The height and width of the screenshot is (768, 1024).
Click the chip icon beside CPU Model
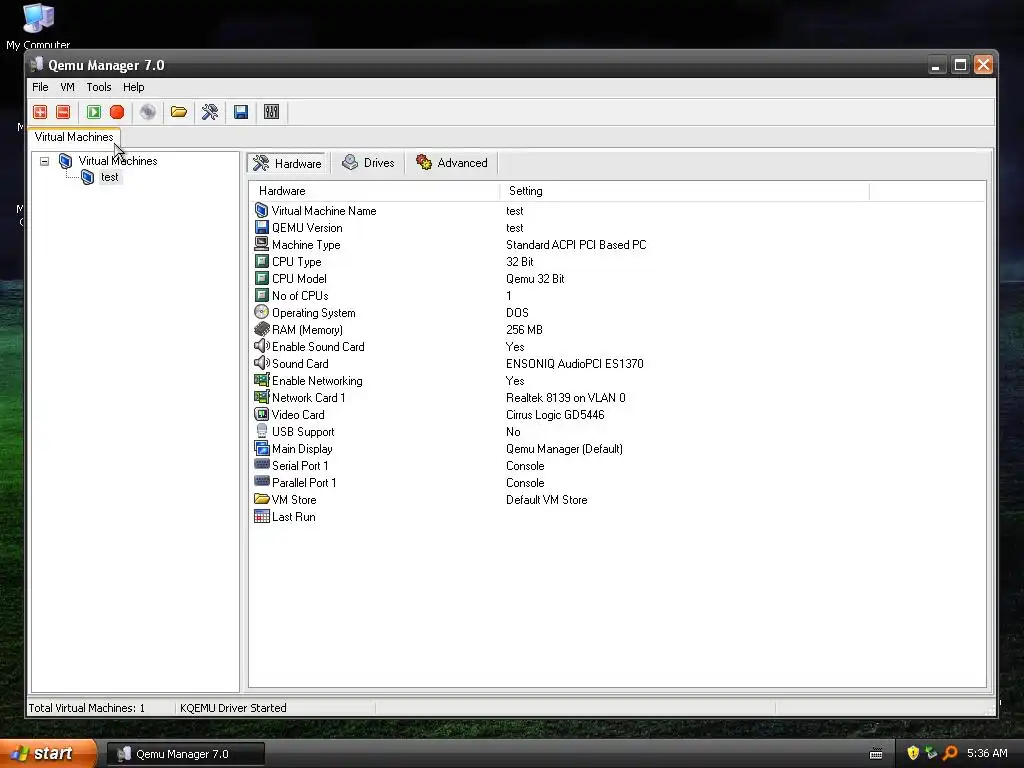(262, 278)
